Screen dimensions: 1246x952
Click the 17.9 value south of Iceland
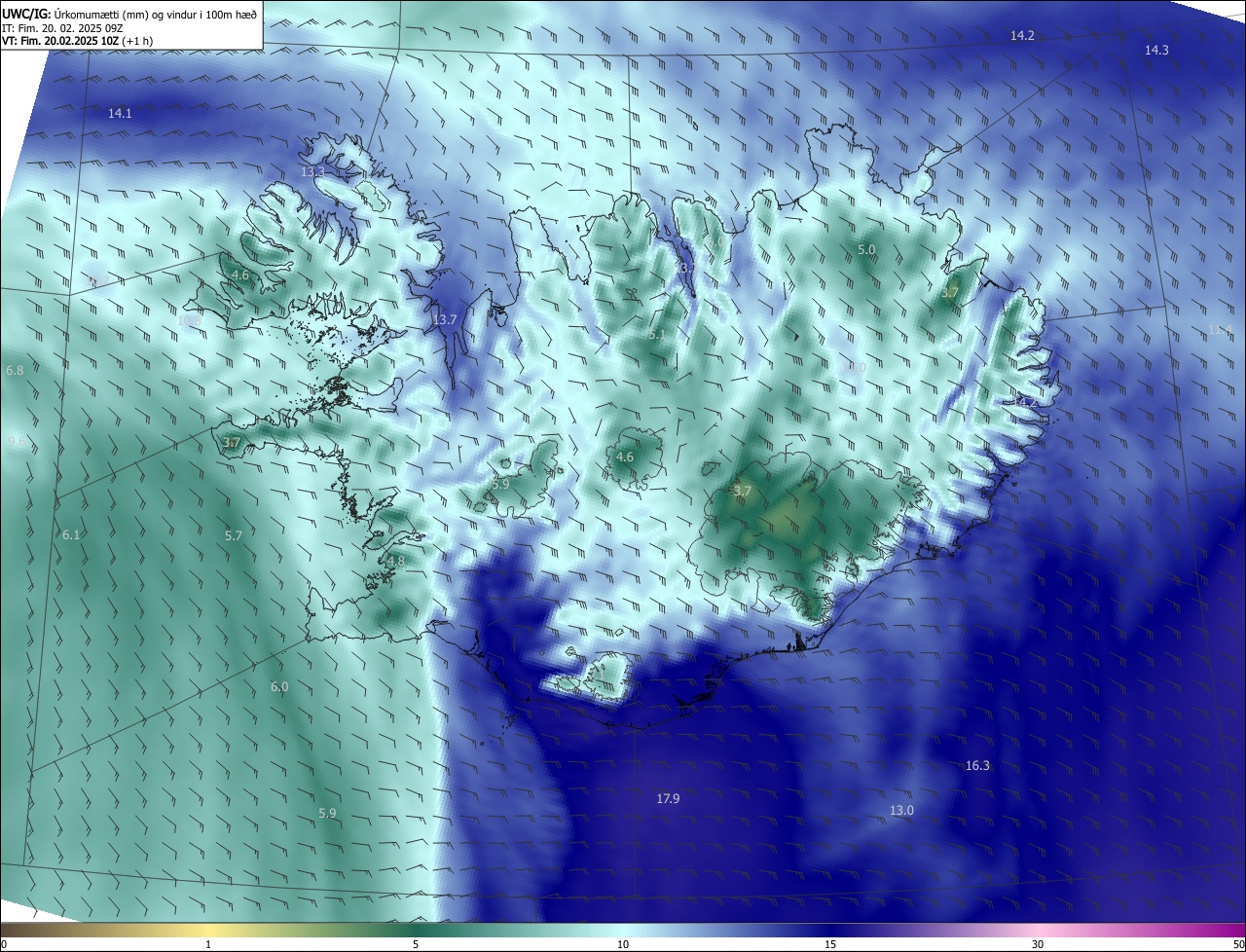click(x=668, y=799)
